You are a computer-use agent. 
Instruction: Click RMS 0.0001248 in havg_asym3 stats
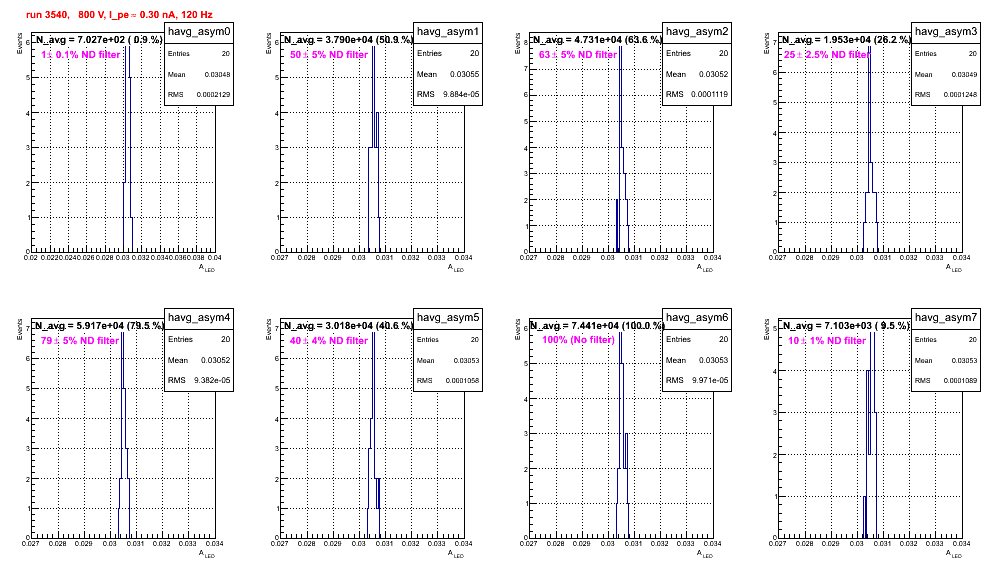(x=946, y=94)
